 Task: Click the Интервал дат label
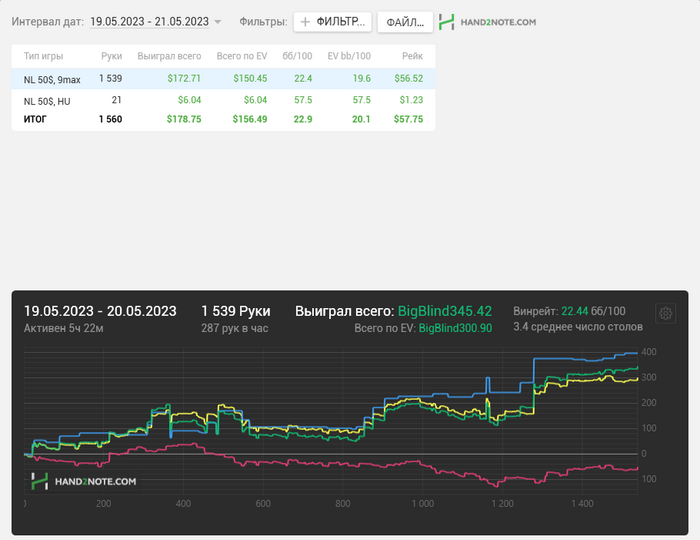tap(48, 21)
